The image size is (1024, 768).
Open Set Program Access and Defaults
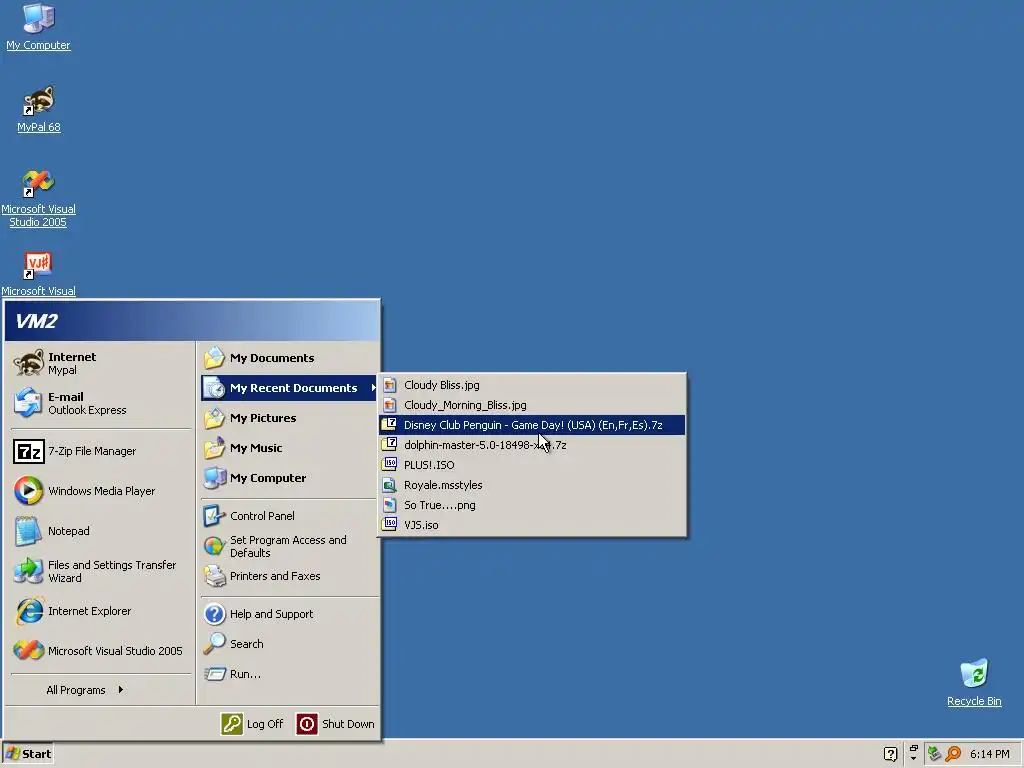tap(289, 546)
